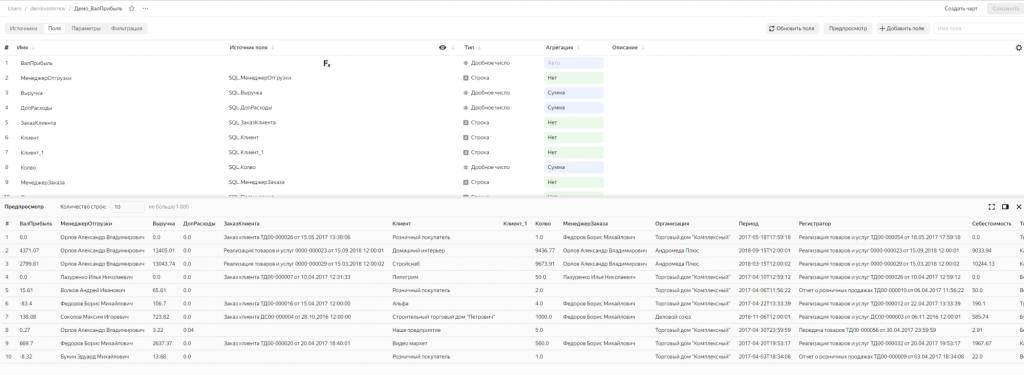Open aggregation dropdown for Клиент_1
The height and width of the screenshot is (375, 1024).
(x=573, y=152)
